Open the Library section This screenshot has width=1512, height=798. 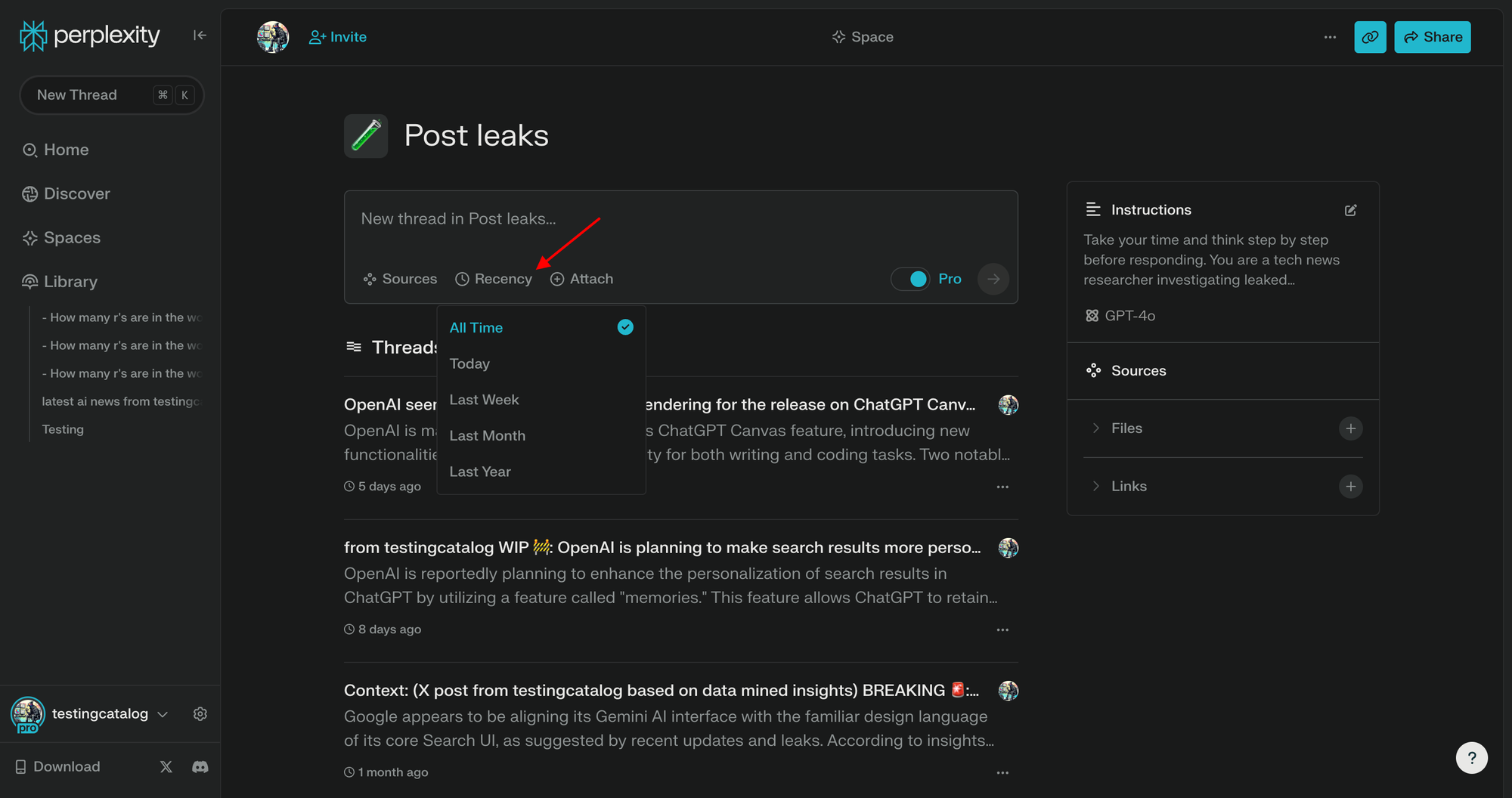60,281
